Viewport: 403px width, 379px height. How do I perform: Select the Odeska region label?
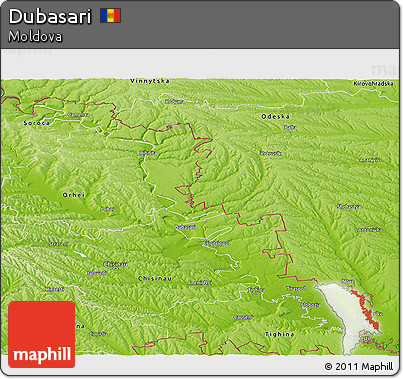275,116
